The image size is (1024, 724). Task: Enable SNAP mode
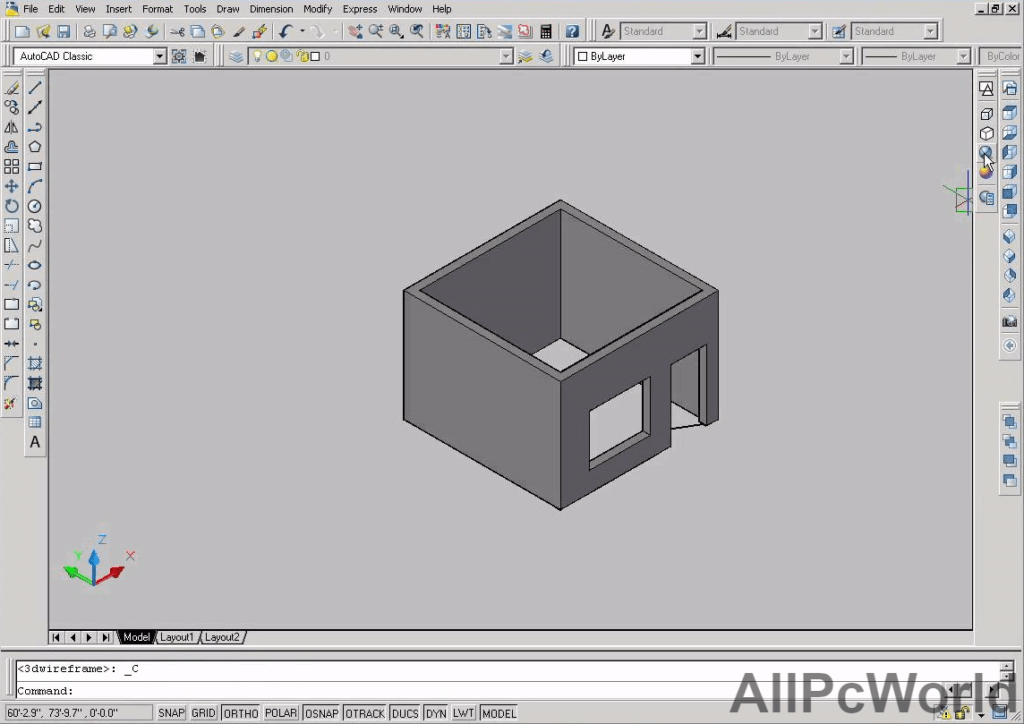point(170,712)
